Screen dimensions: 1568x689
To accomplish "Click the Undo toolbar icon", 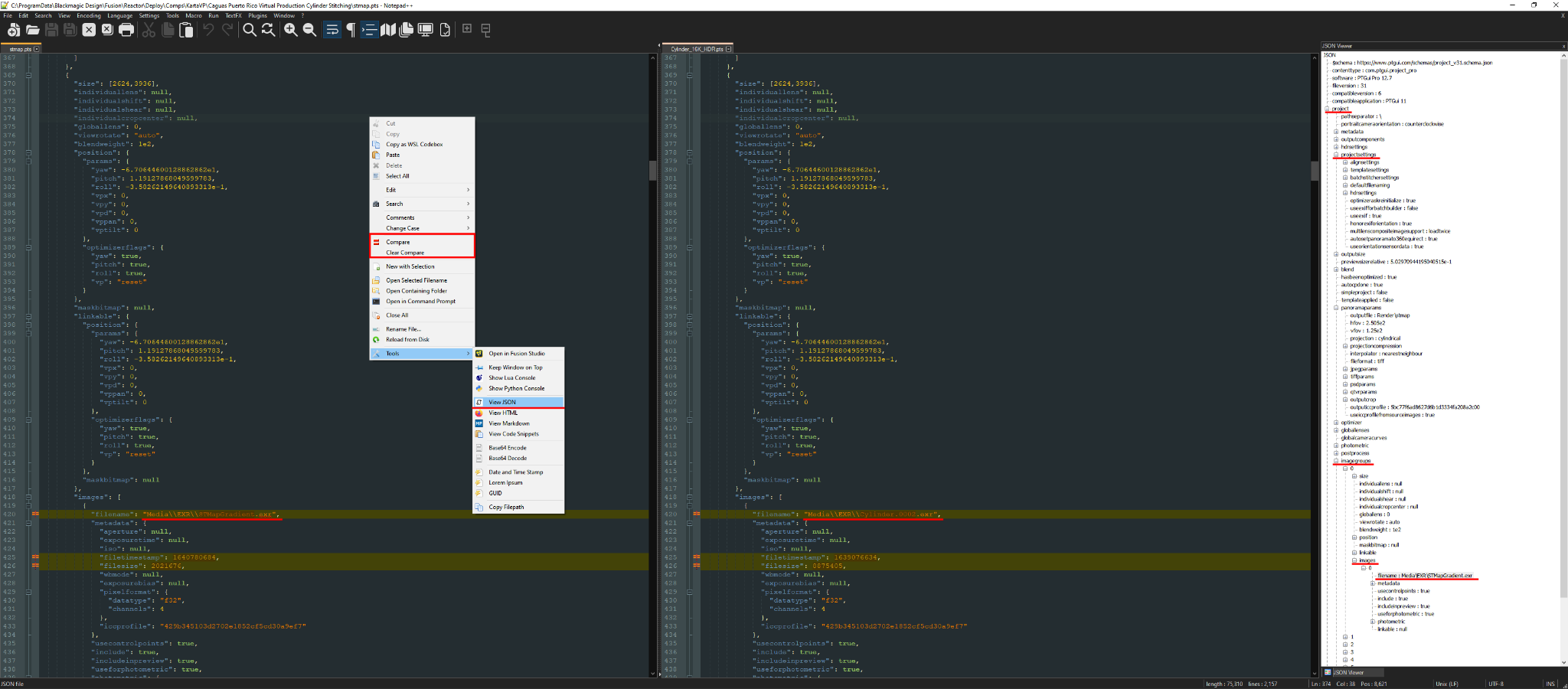I will tap(208, 30).
